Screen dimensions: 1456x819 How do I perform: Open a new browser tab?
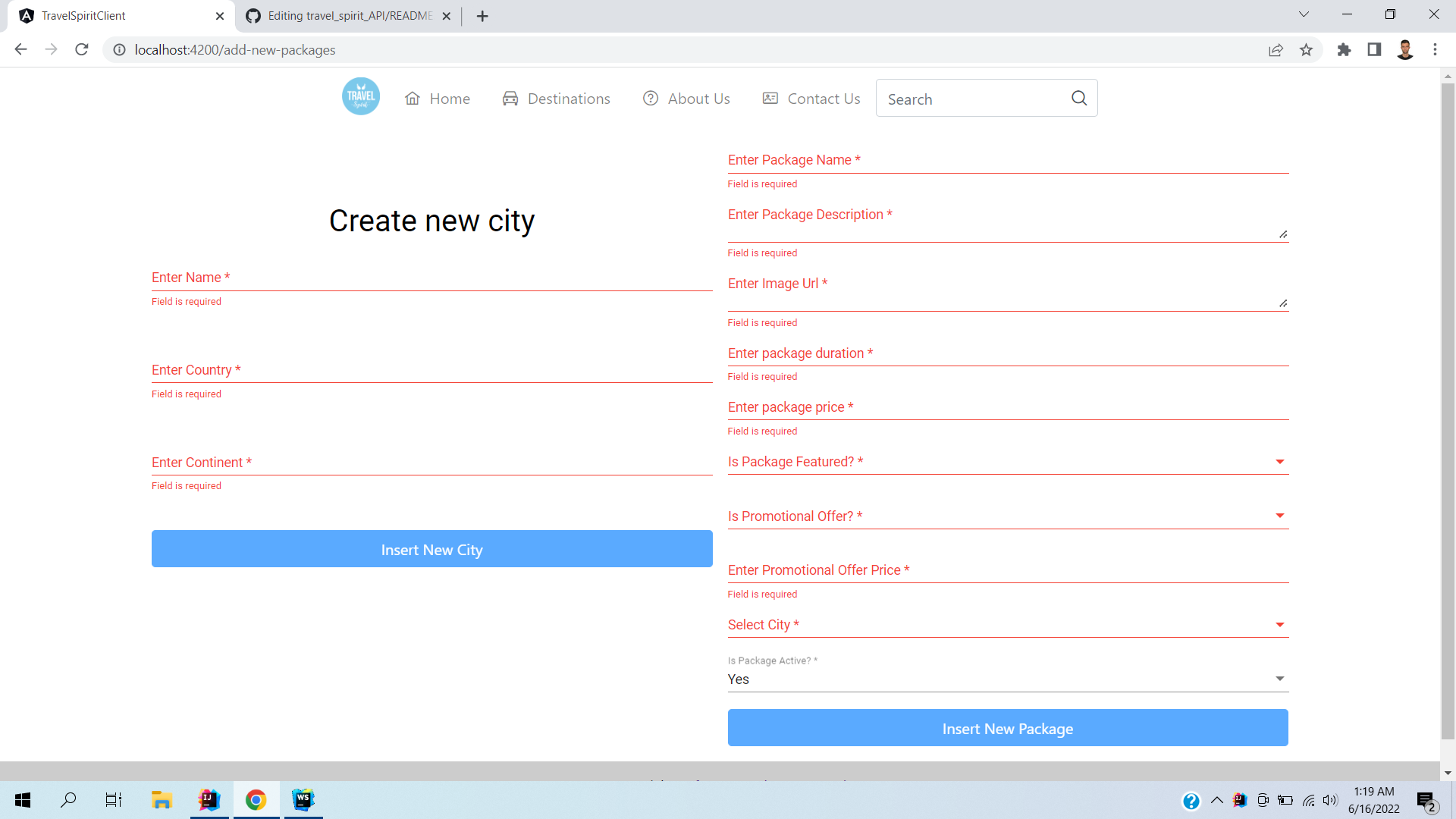(x=482, y=16)
